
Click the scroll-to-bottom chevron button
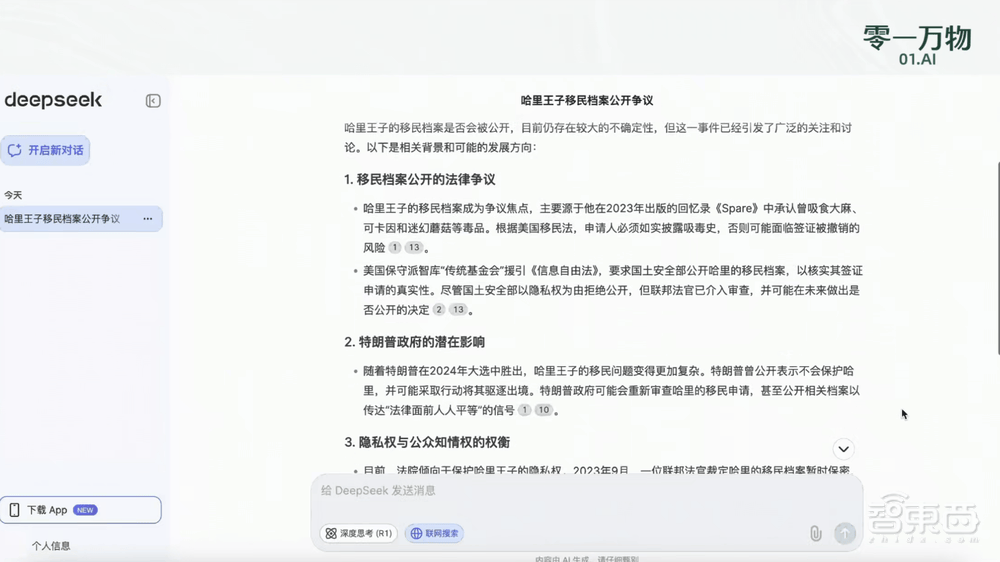843,449
